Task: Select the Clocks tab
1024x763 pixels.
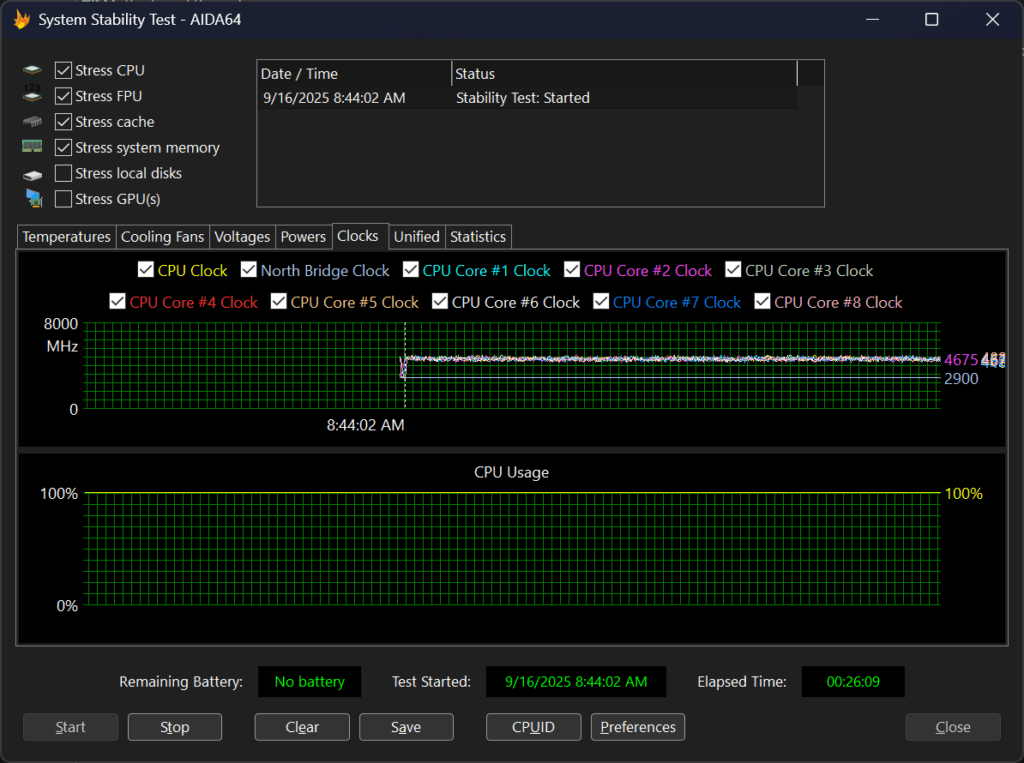Action: pos(358,236)
